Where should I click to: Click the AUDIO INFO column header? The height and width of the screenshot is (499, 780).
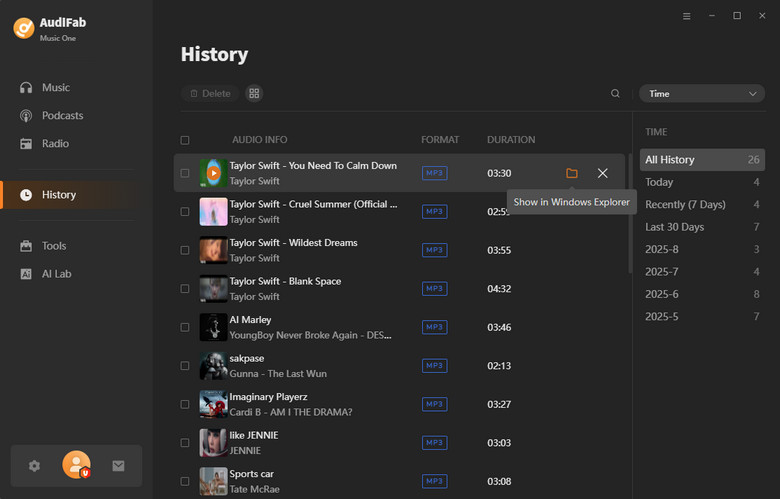(260, 140)
